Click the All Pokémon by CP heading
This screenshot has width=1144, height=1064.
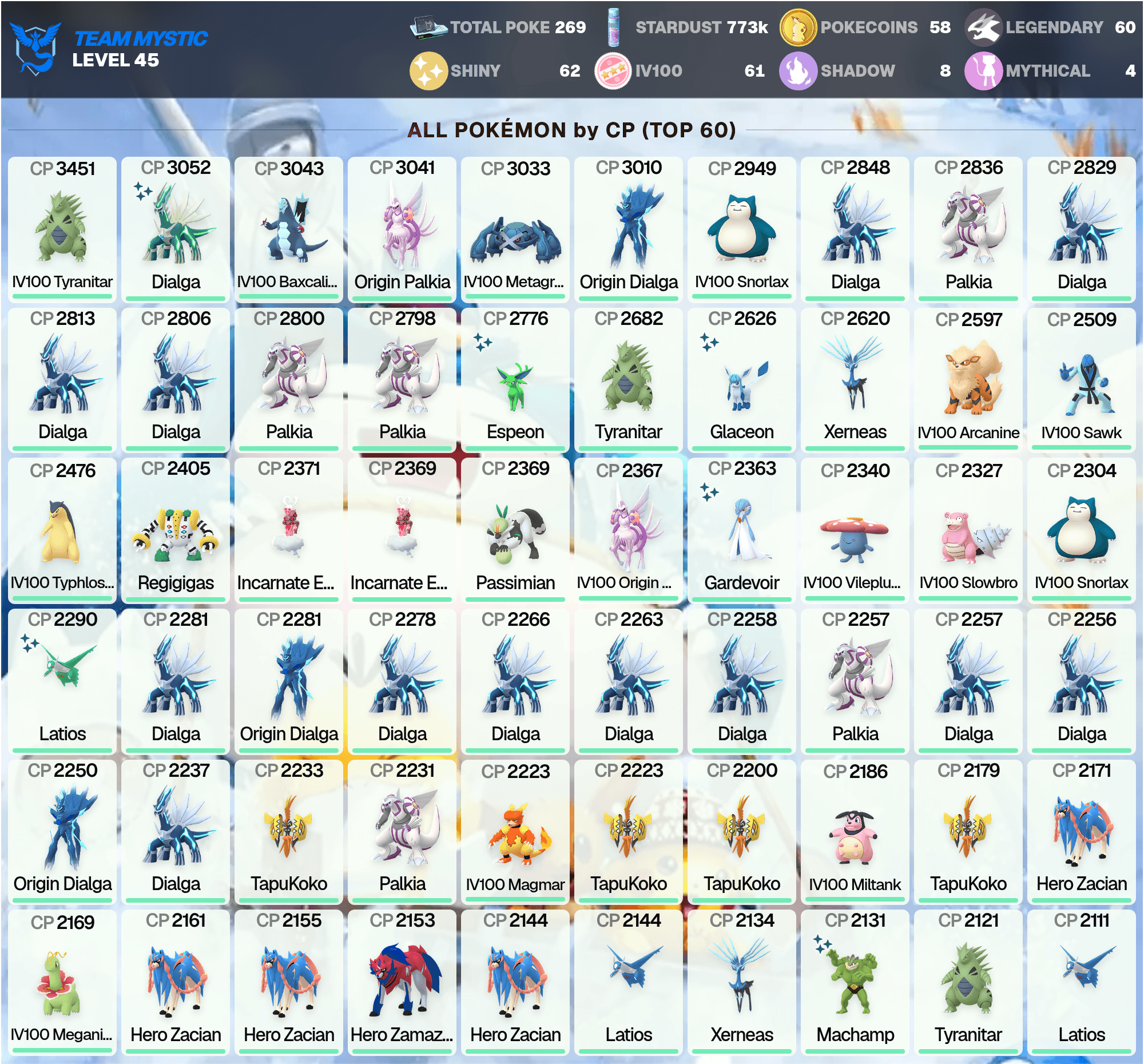pos(572,130)
